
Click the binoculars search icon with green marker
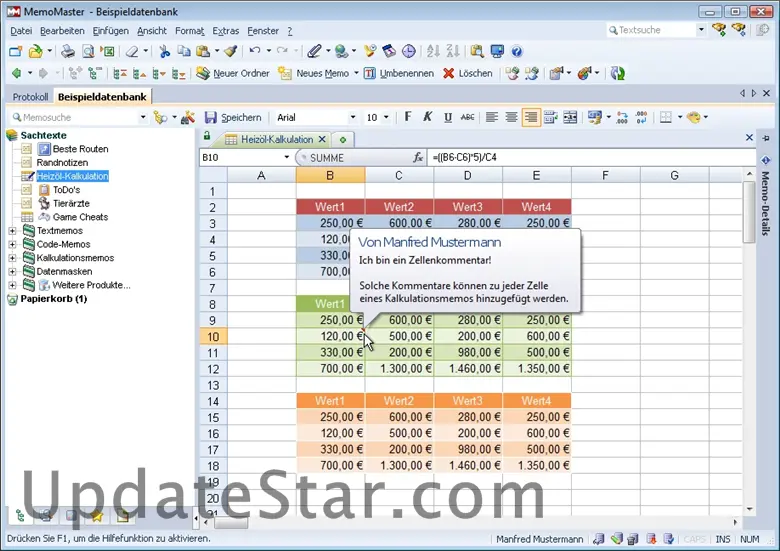click(719, 30)
